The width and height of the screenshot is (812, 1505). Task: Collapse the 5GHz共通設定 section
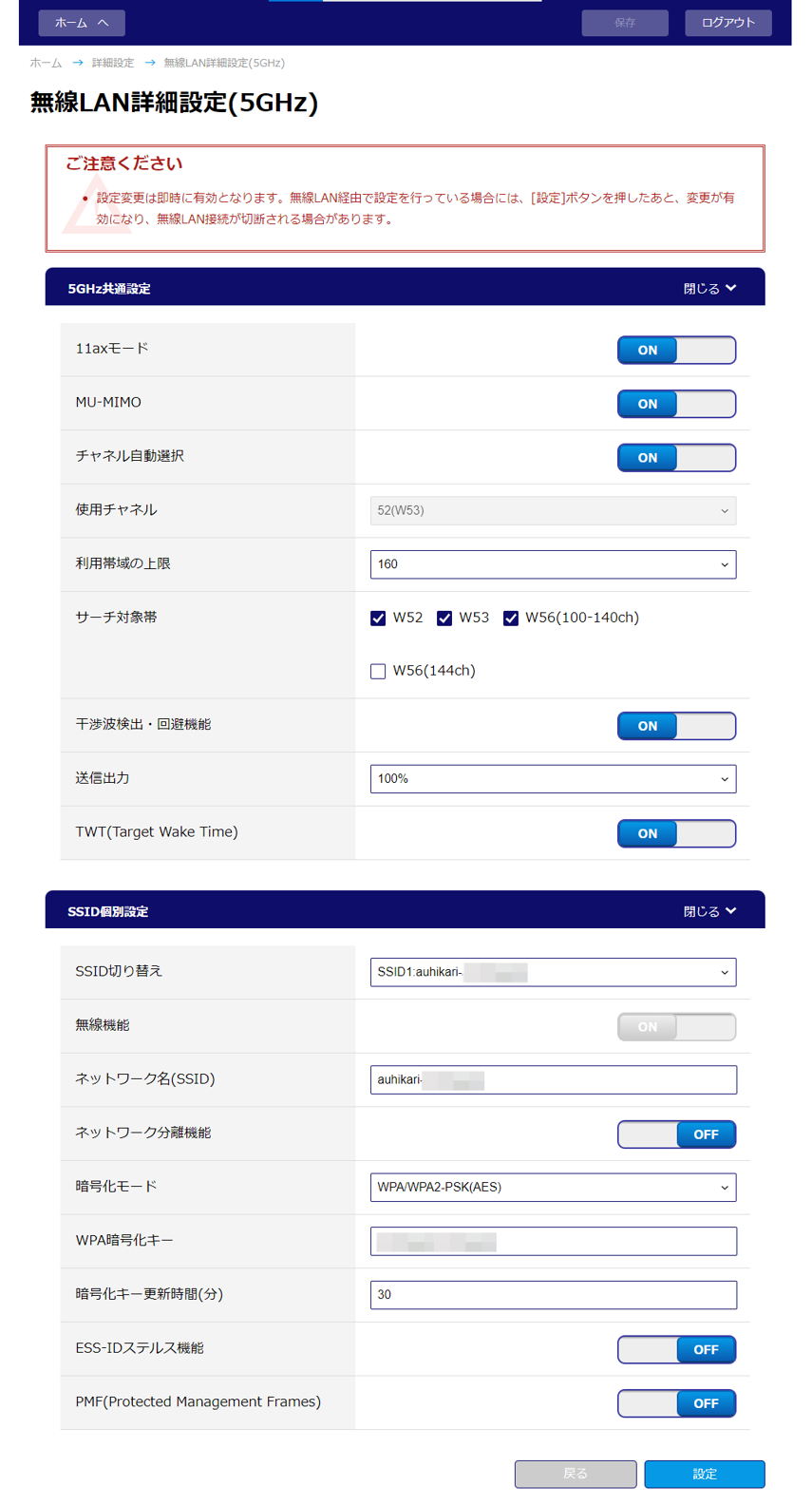pos(709,288)
